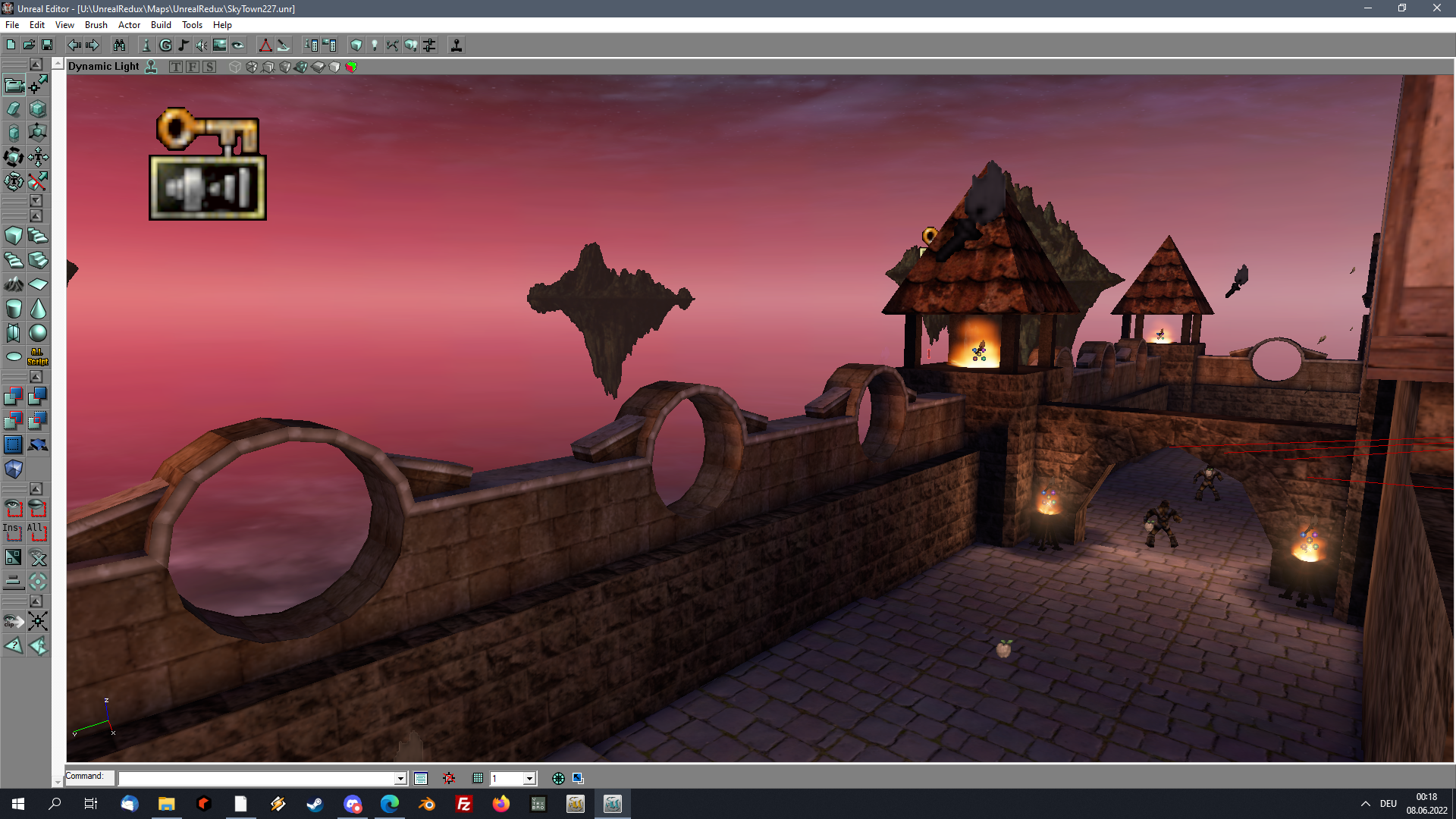Toggle realtime preview joystick in viewport bar
The height and width of the screenshot is (819, 1456).
(x=152, y=67)
